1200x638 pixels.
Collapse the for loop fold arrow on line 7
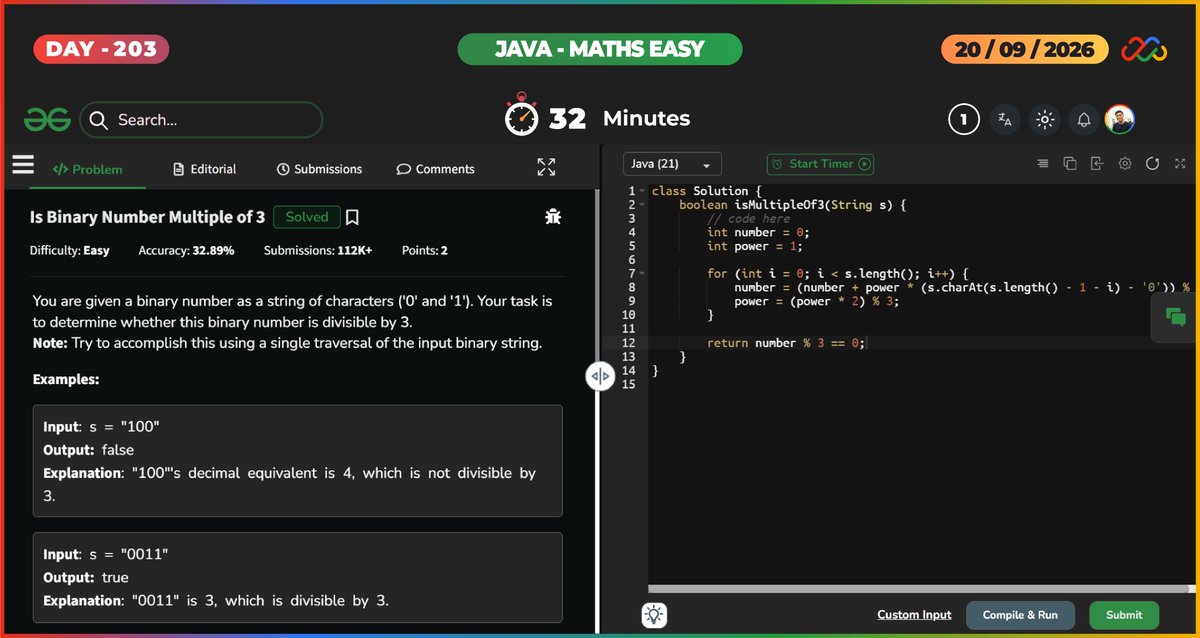pos(641,273)
